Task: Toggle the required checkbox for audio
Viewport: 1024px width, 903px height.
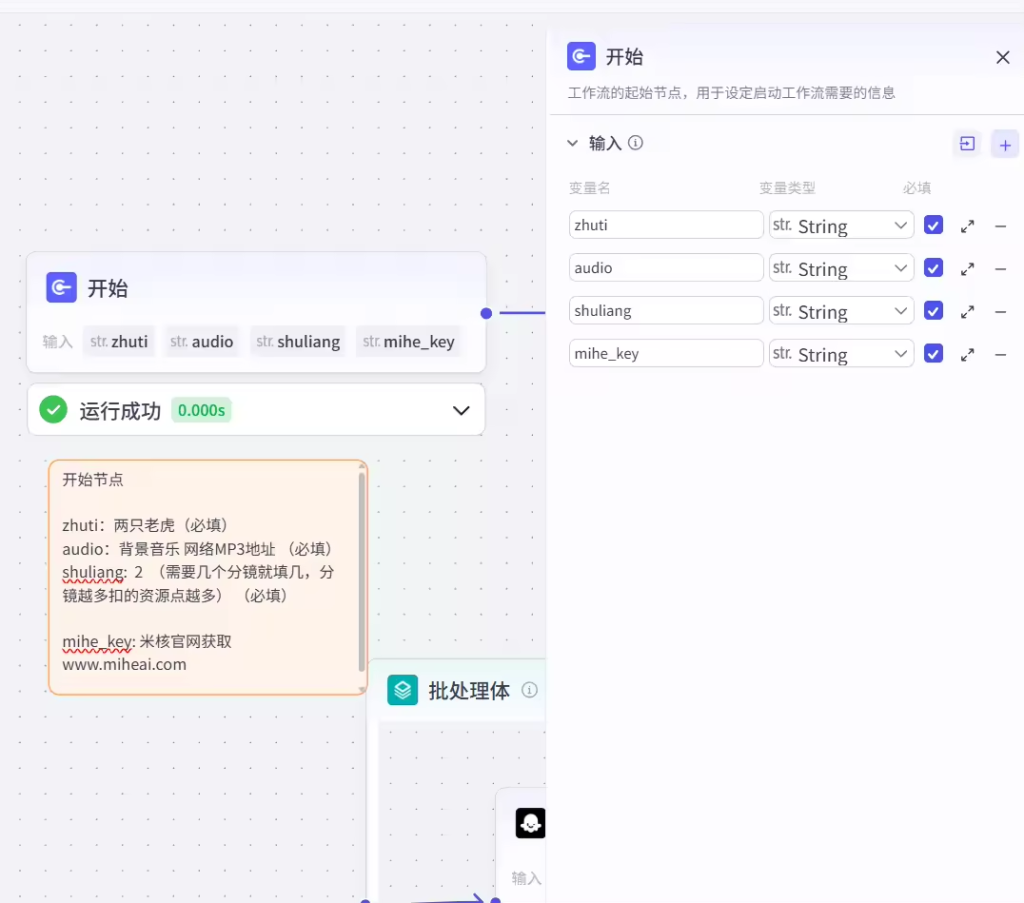Action: (x=933, y=268)
